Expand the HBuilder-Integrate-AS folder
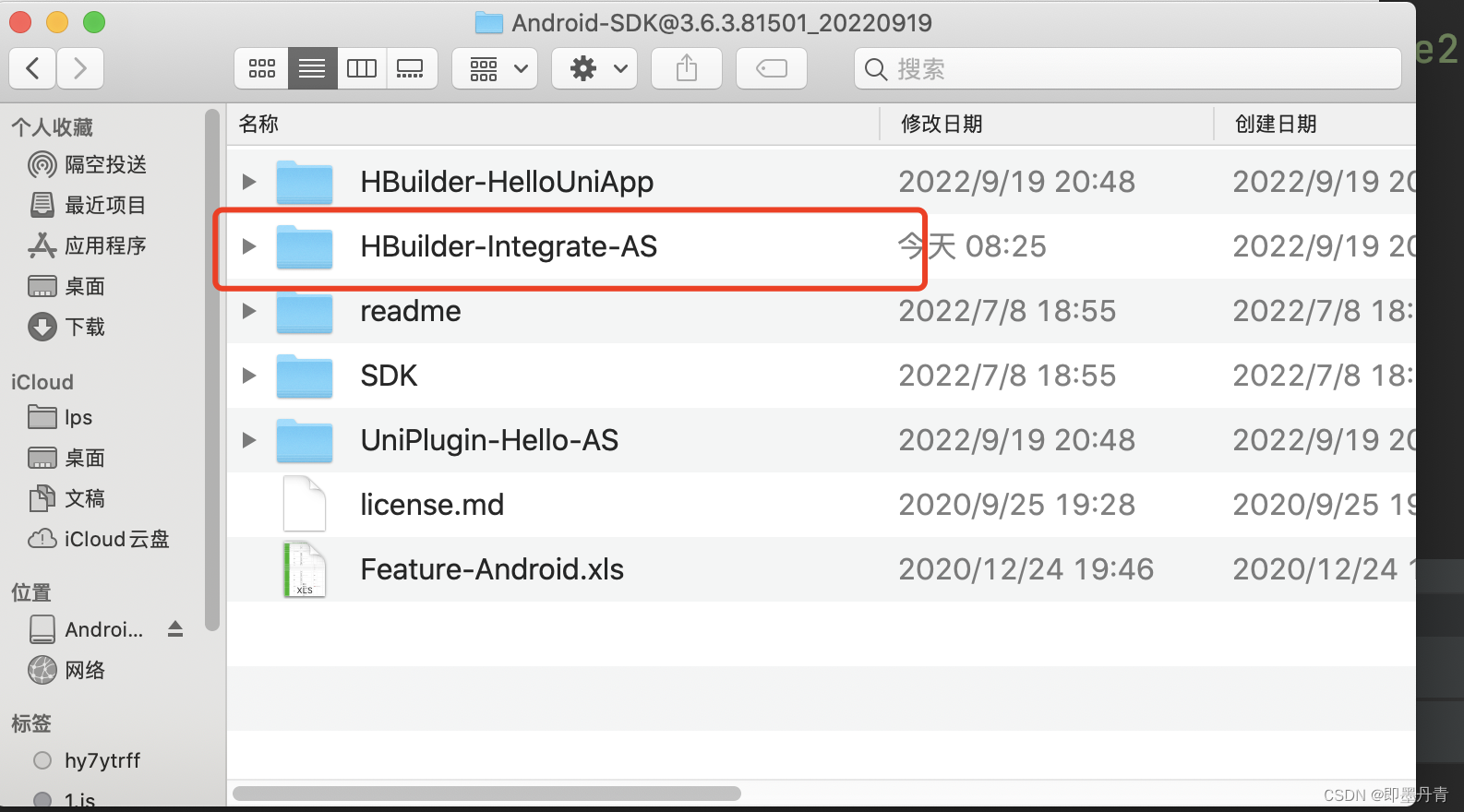 pos(248,246)
